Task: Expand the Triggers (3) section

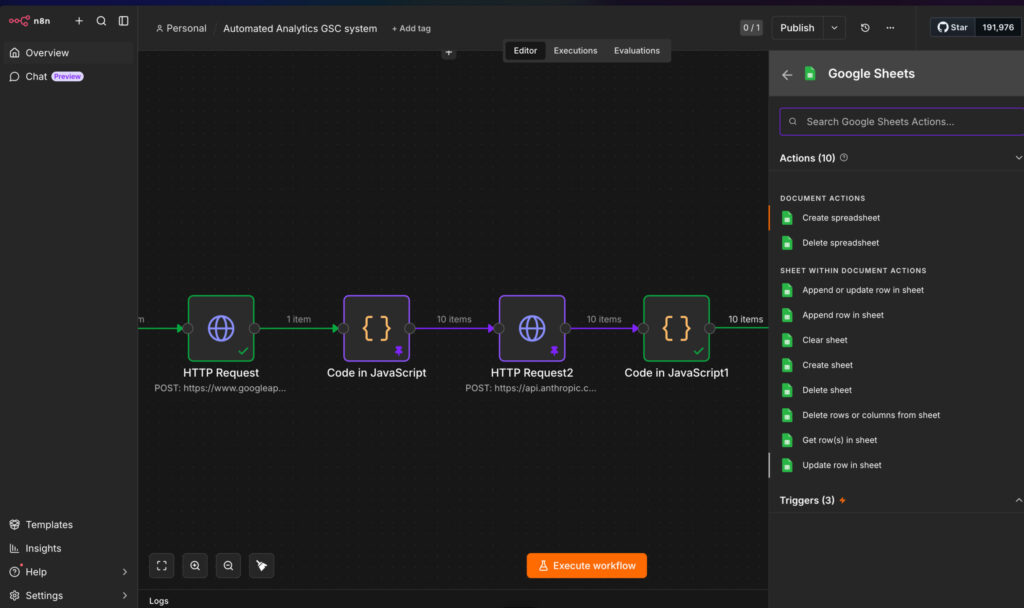Action: [1018, 500]
